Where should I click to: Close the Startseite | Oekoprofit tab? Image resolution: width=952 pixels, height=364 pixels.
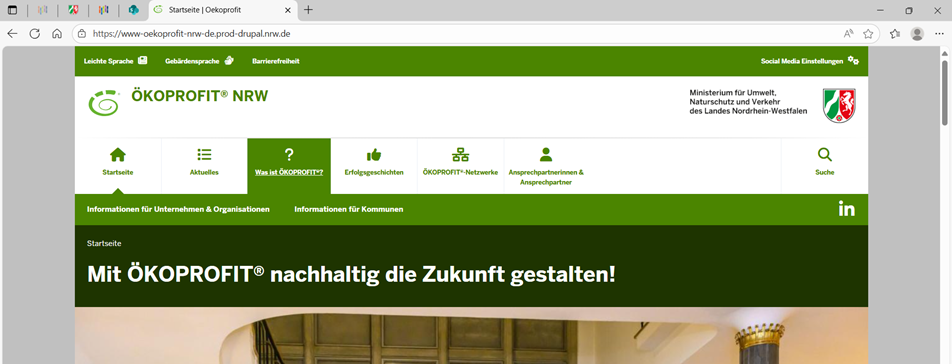(x=288, y=10)
